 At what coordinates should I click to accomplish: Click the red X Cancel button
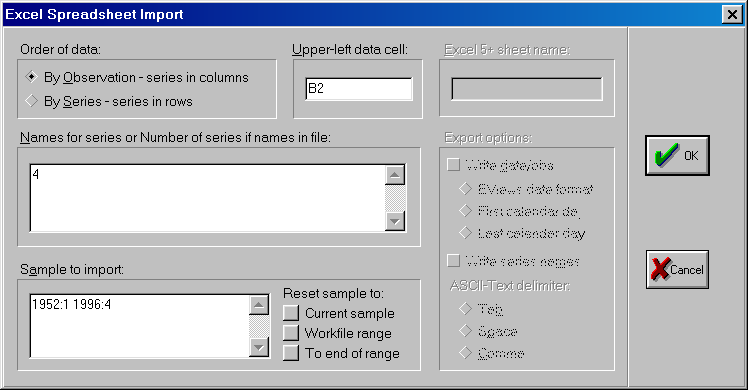[x=677, y=269]
